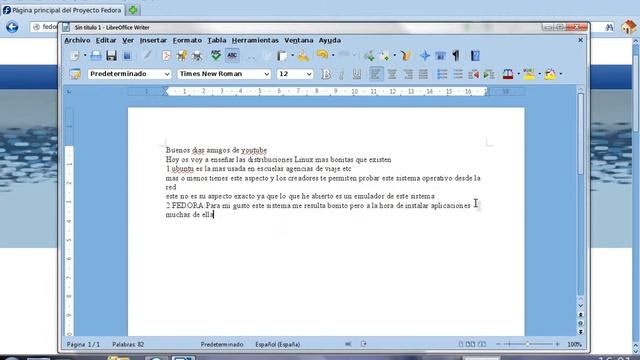Click Página 1 / 1 in status bar
Screen dimensions: 640x360
coord(83,344)
